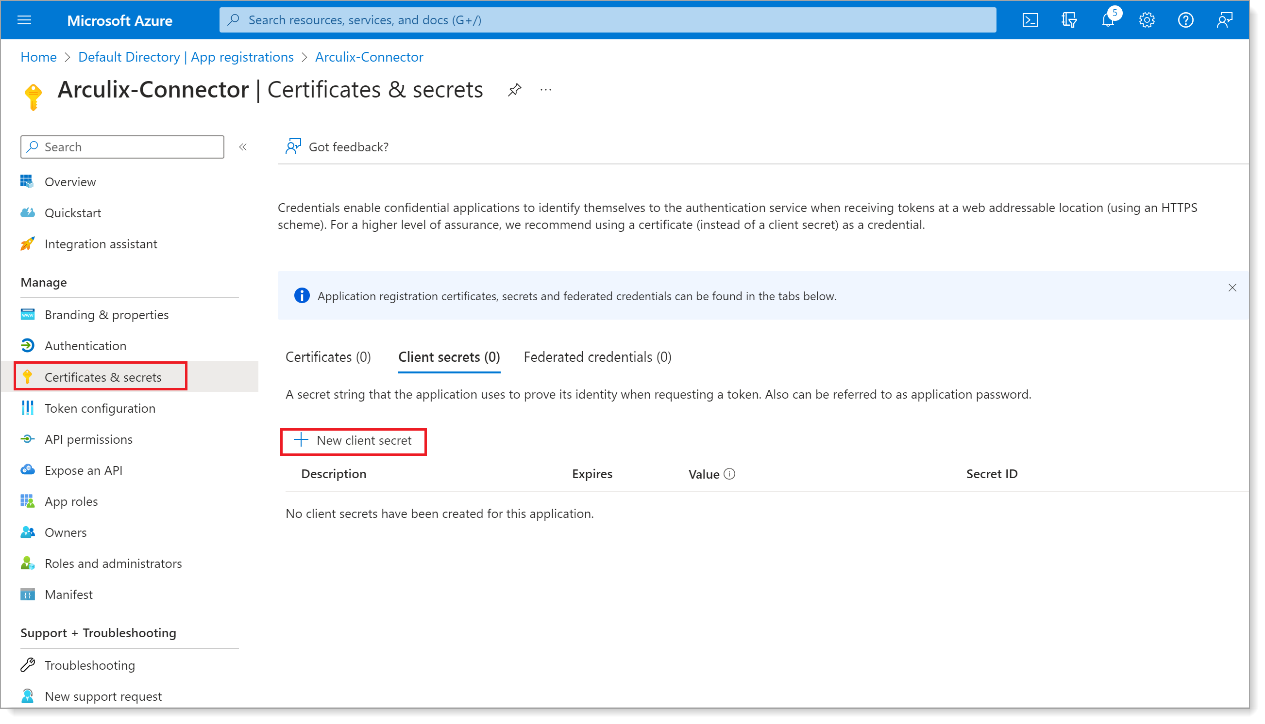This screenshot has width=1265, height=724.
Task: Click the Expose an API cloud icon
Action: point(28,470)
